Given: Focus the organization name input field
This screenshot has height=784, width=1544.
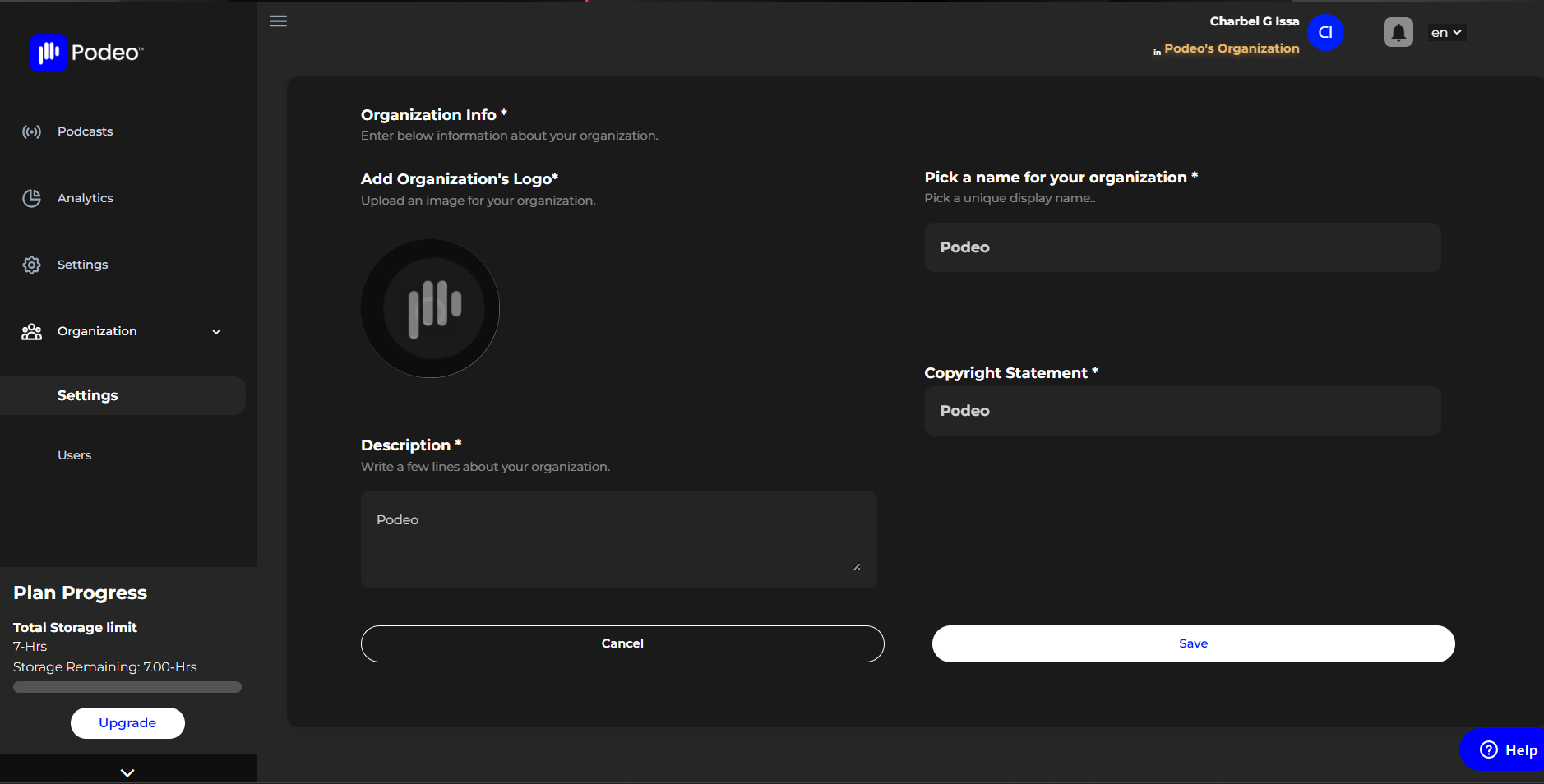Looking at the screenshot, I should [x=1182, y=247].
